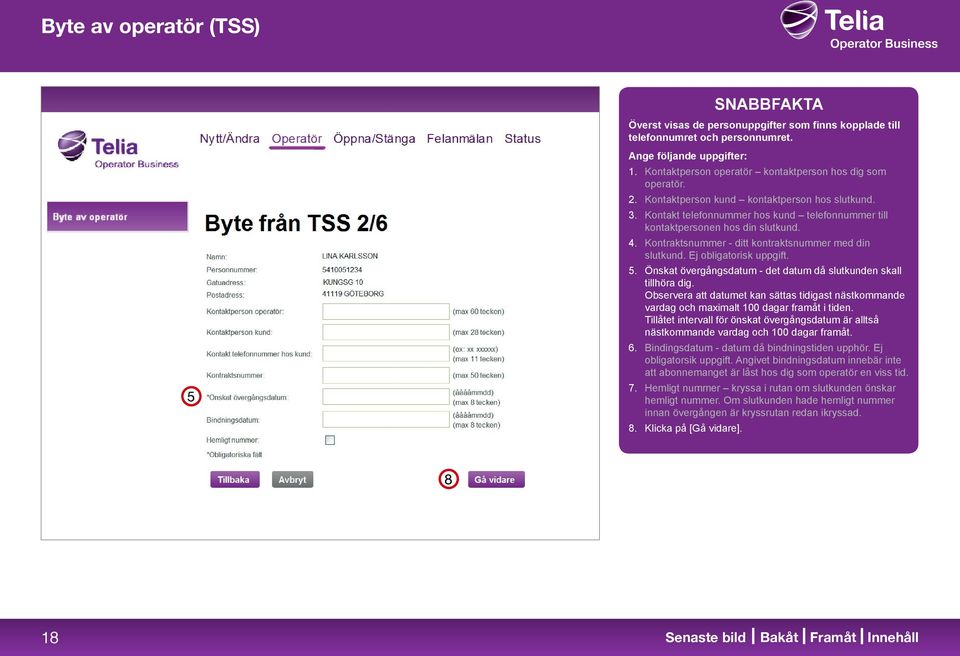960x656 pixels.
Task: Open the Senaste bild link
Action: [705, 637]
